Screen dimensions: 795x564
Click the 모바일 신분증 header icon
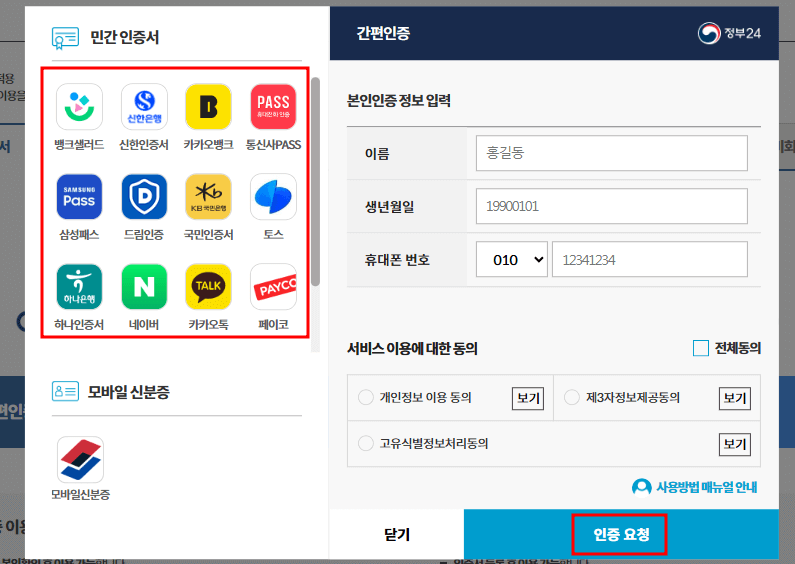tap(65, 391)
